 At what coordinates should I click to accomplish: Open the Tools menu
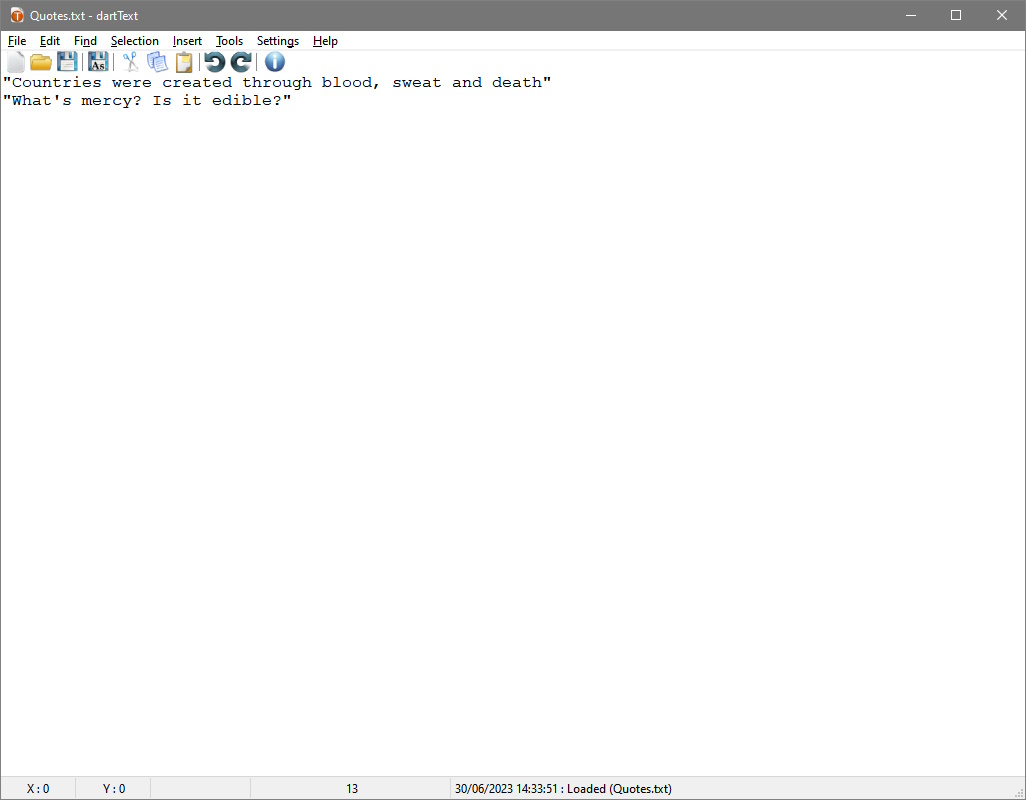229,41
